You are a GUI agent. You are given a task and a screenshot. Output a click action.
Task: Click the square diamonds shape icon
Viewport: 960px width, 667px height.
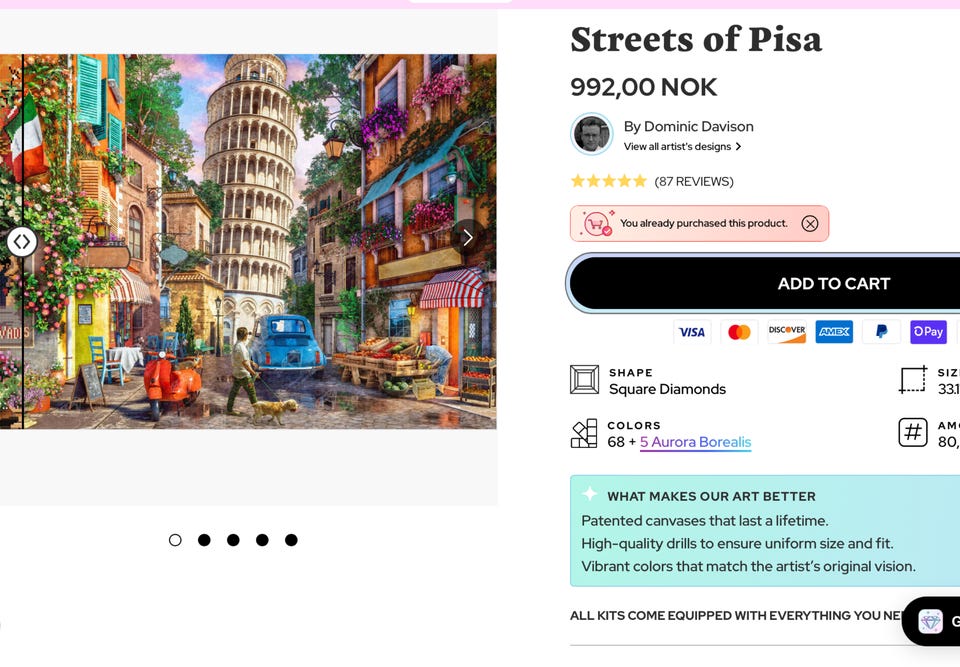coord(584,380)
